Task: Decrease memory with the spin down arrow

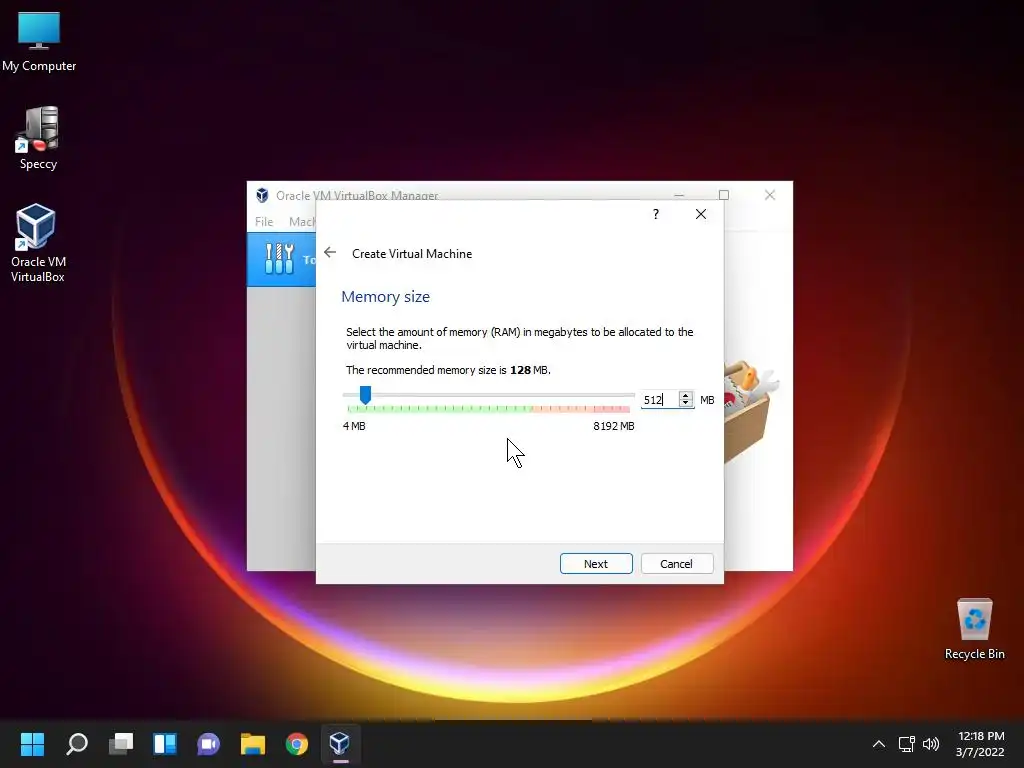Action: [x=685, y=404]
